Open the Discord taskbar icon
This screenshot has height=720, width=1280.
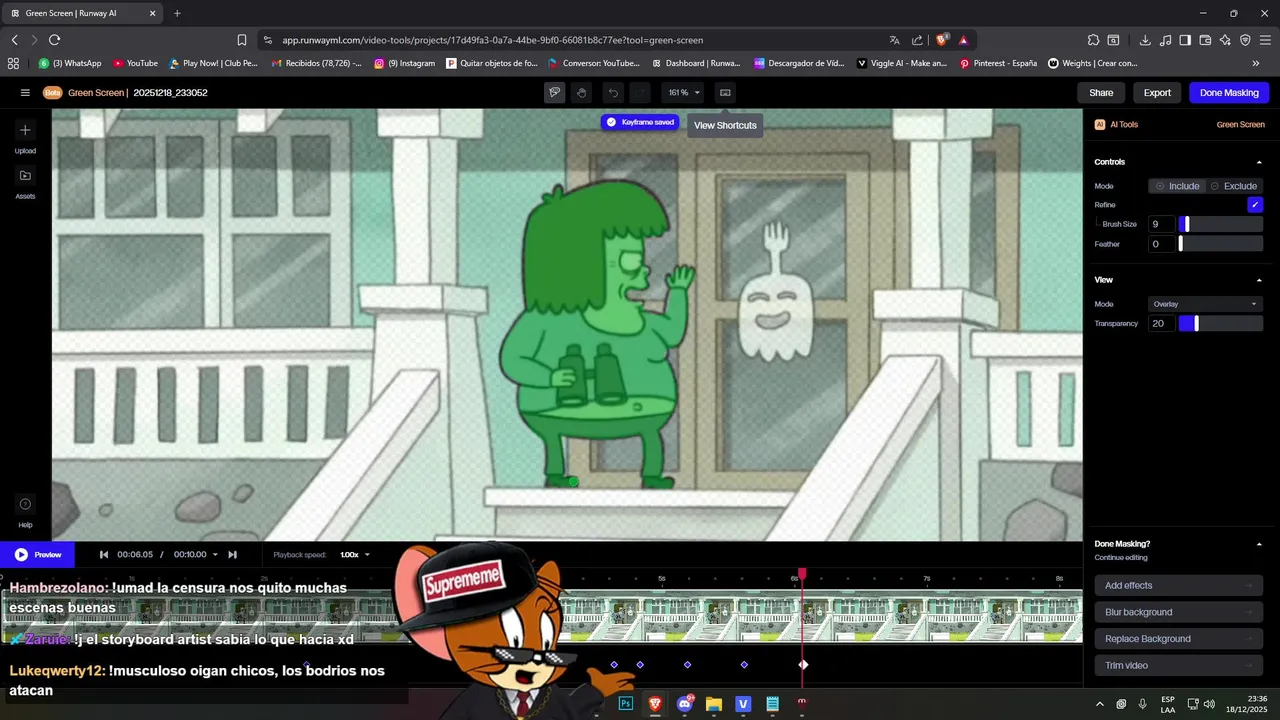(x=684, y=704)
